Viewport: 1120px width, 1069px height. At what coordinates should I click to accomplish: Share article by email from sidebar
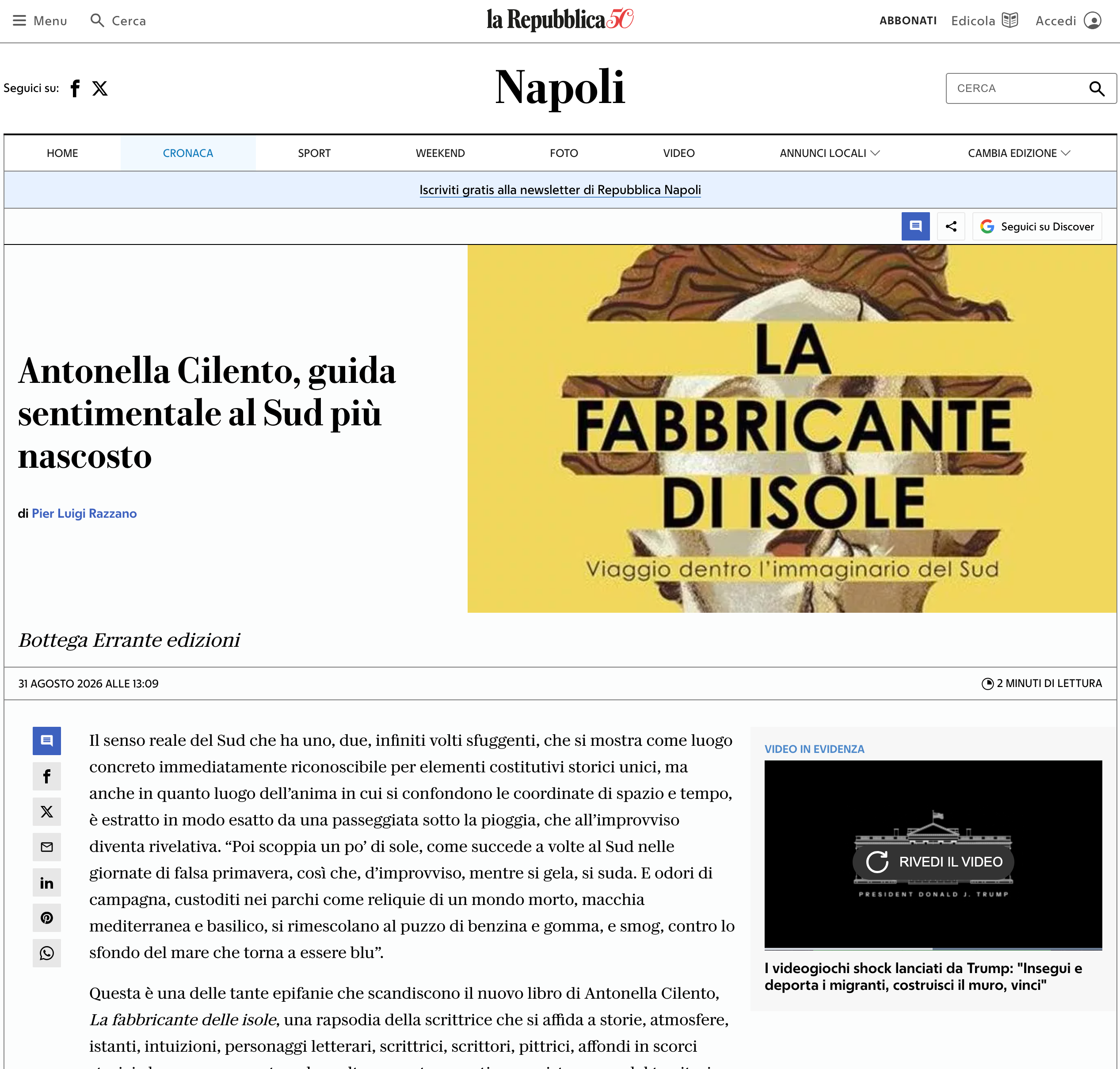point(47,847)
